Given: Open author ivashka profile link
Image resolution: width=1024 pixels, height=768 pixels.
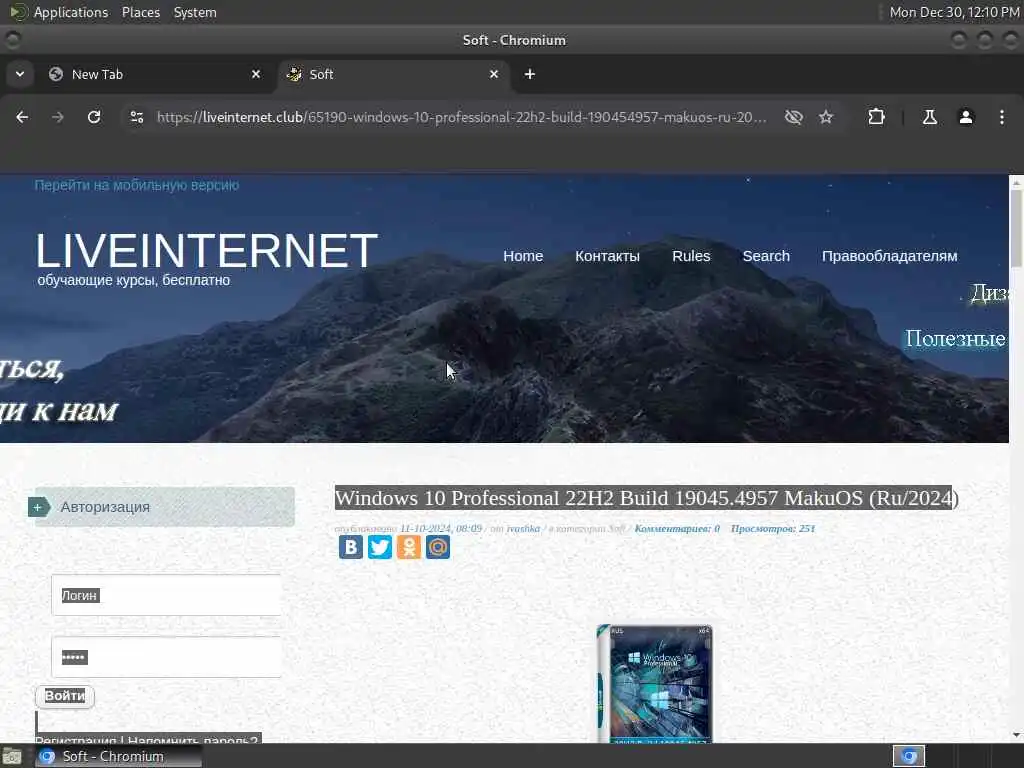Looking at the screenshot, I should pyautogui.click(x=523, y=528).
